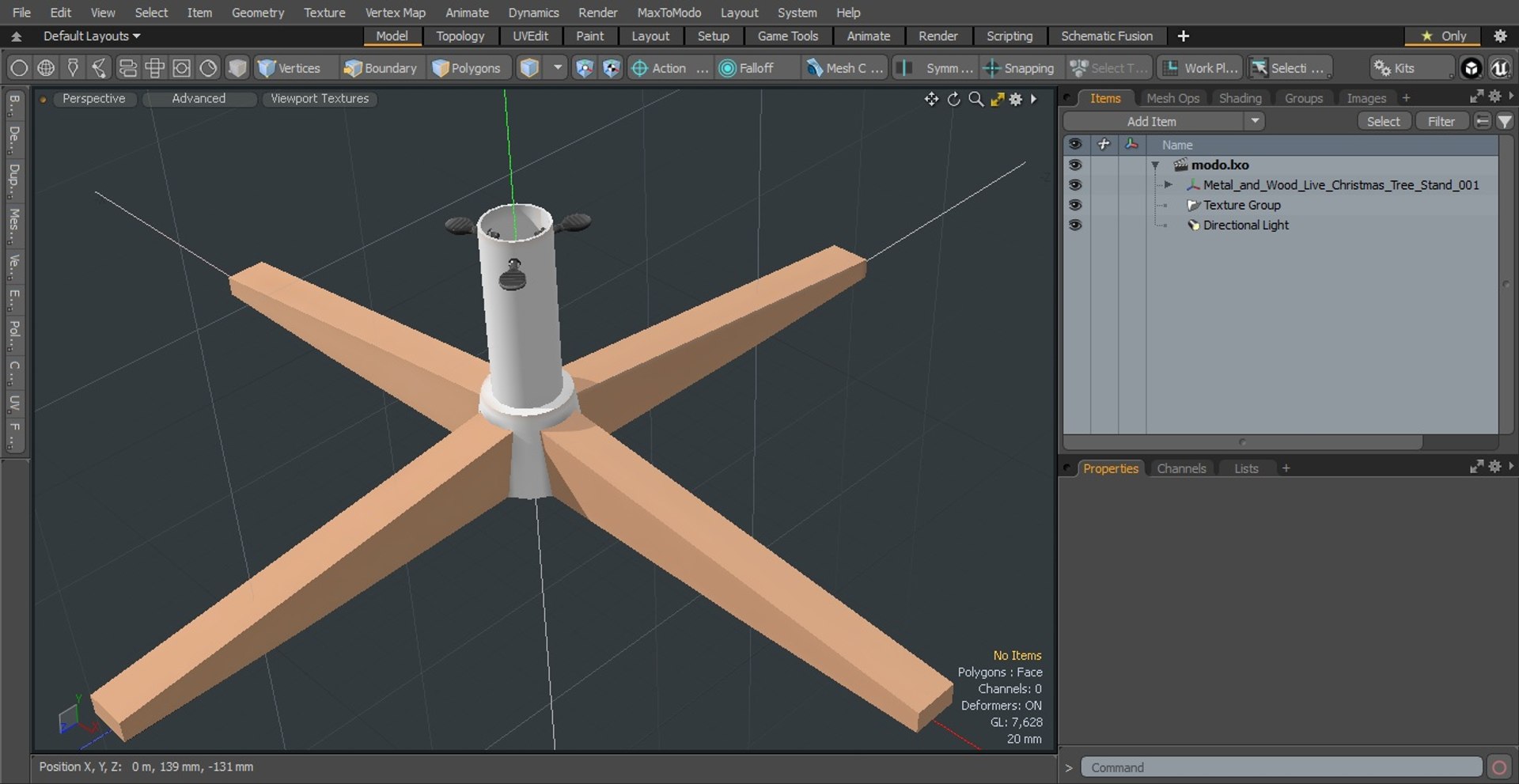
Task: Switch to the UVEdit layout tab
Action: pos(530,36)
